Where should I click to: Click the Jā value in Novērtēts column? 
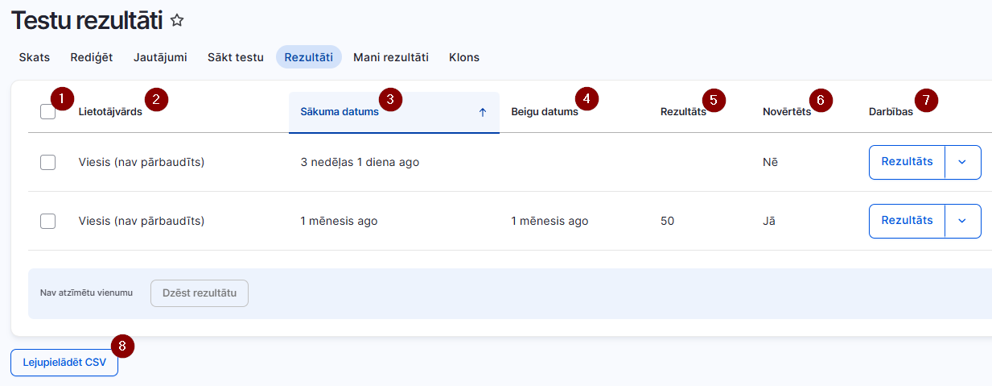769,221
